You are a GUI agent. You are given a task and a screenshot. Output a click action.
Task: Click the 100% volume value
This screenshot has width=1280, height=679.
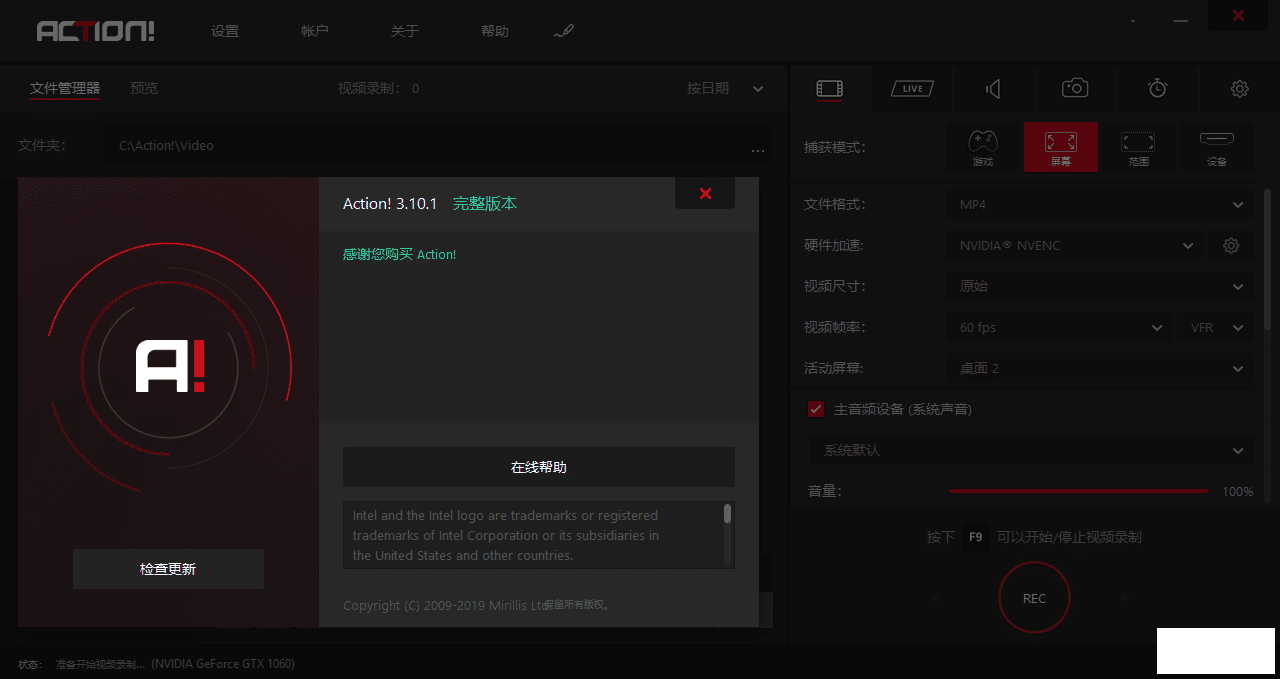1237,492
